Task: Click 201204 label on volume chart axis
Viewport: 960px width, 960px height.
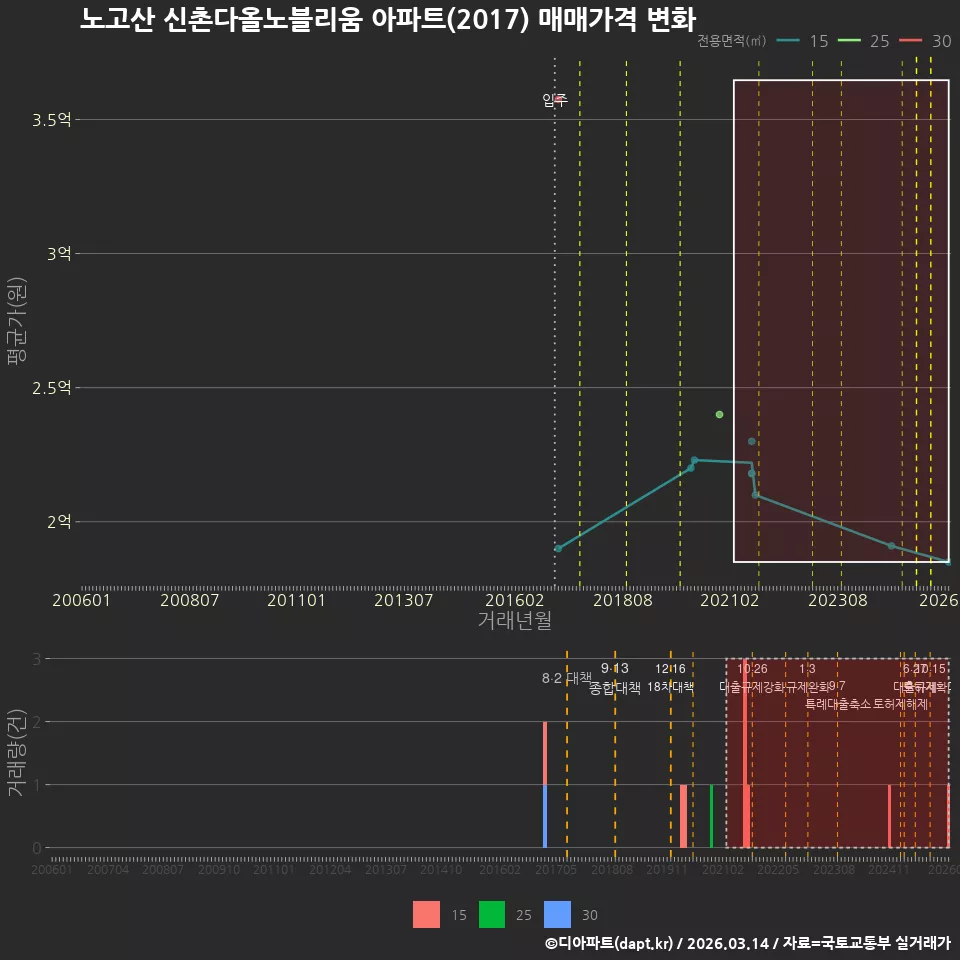Action: [330, 869]
